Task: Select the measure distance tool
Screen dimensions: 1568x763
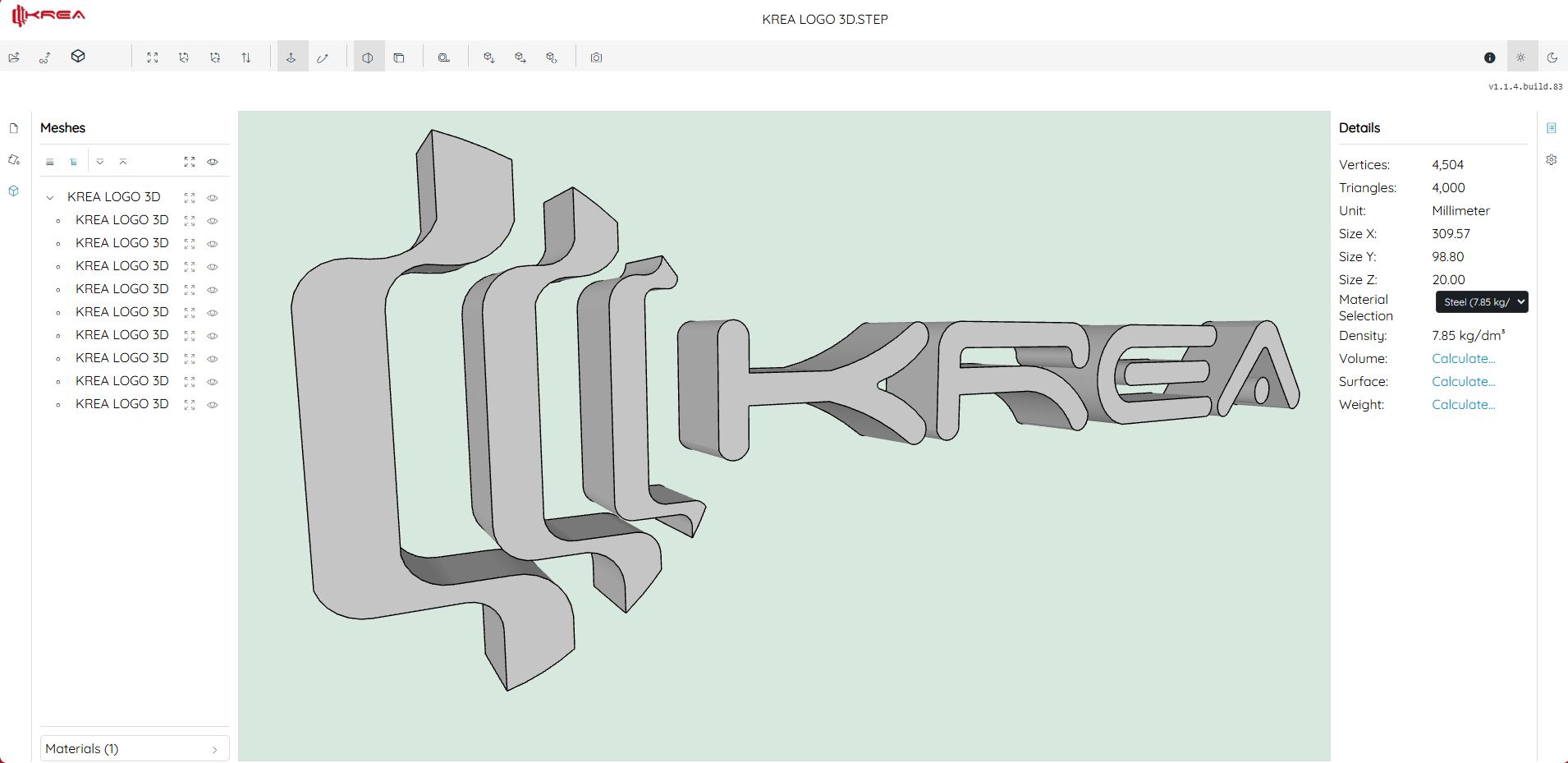Action: pyautogui.click(x=323, y=57)
